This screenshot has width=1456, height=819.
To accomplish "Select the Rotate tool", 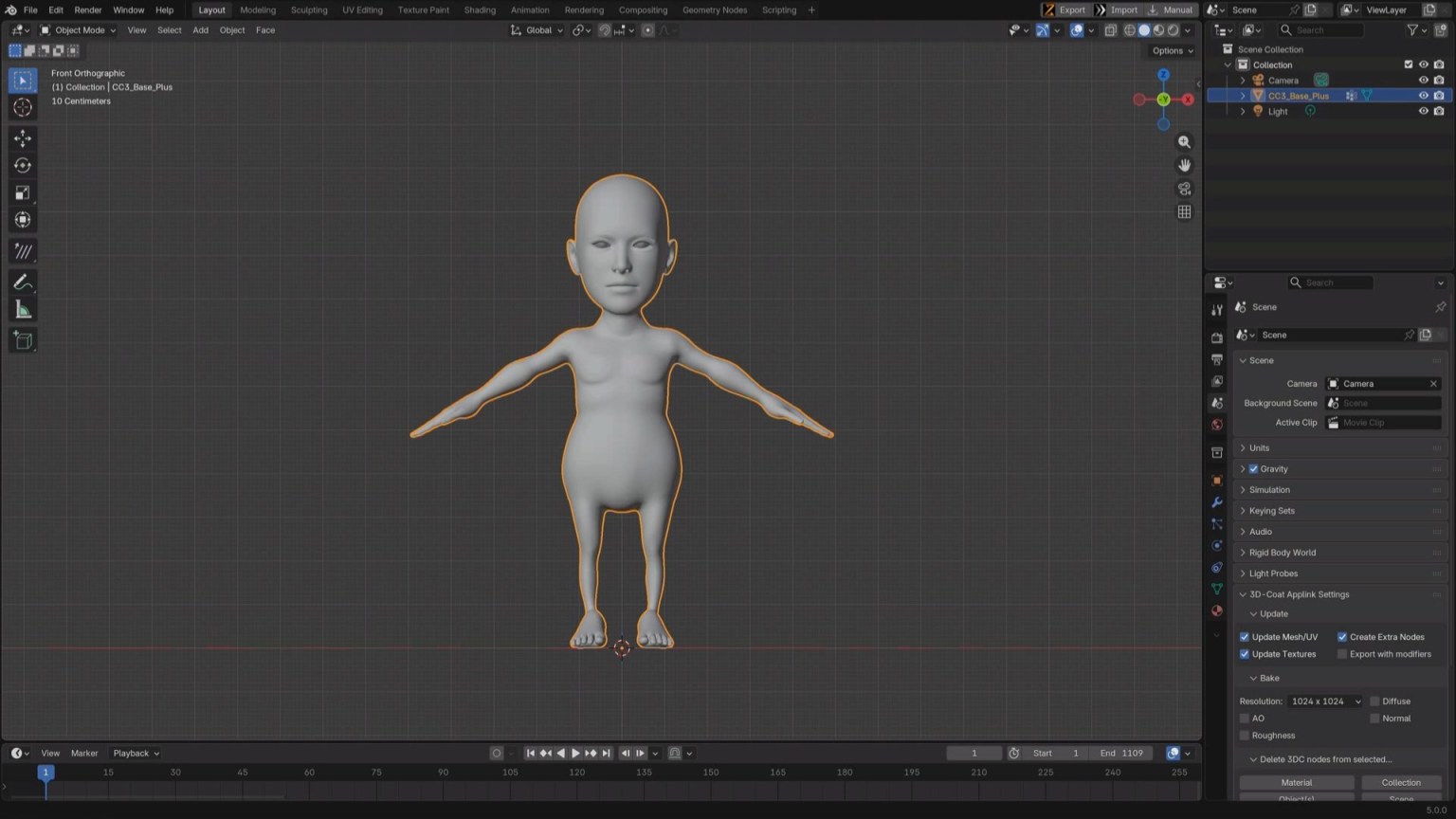I will (x=23, y=166).
